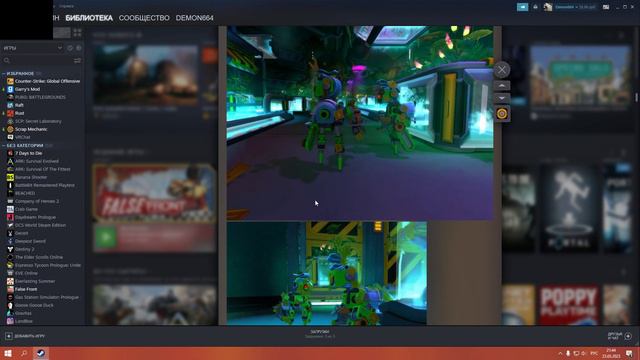Open Windows Start menu
The height and width of the screenshot is (360, 640).
8,353
